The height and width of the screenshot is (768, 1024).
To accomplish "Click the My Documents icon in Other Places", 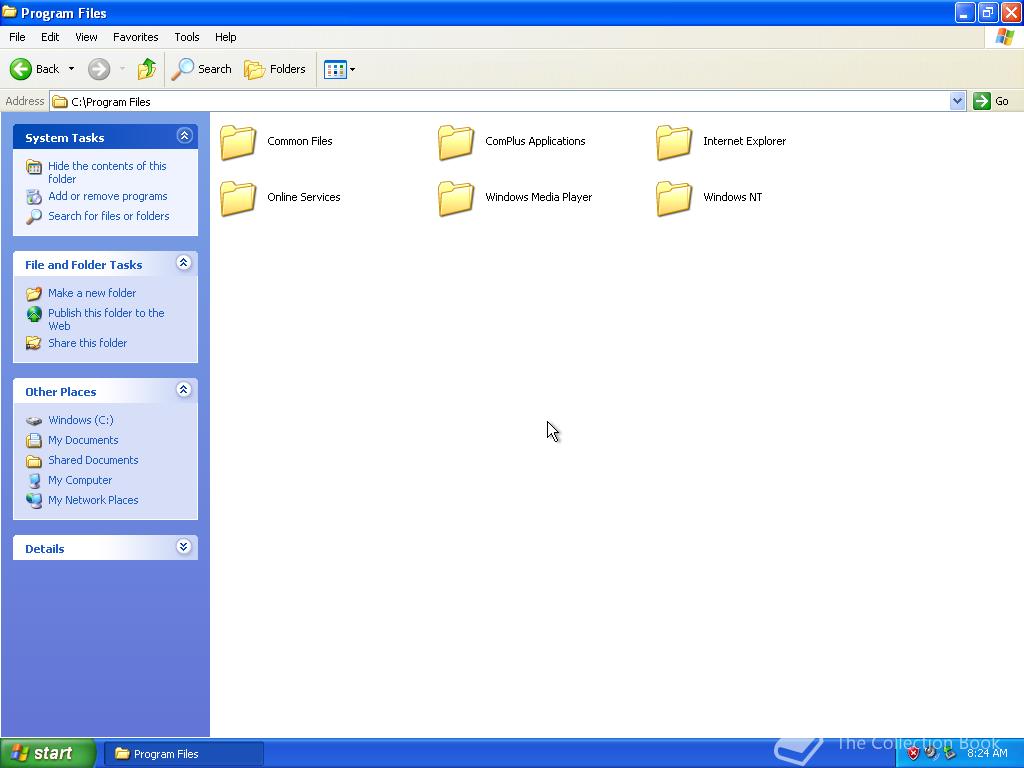I will pos(34,441).
